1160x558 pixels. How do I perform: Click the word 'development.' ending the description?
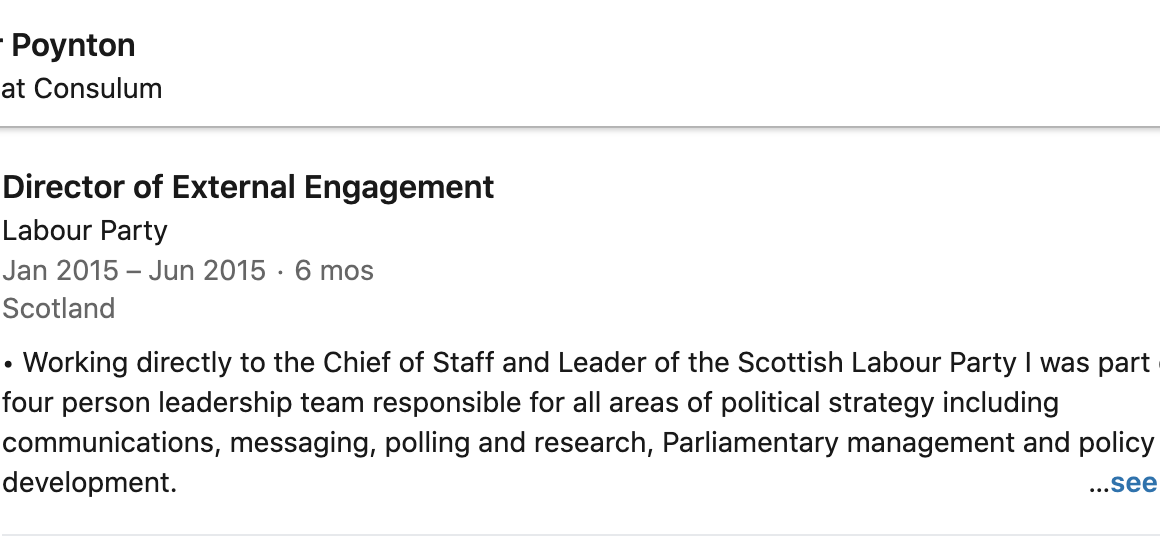point(89,483)
